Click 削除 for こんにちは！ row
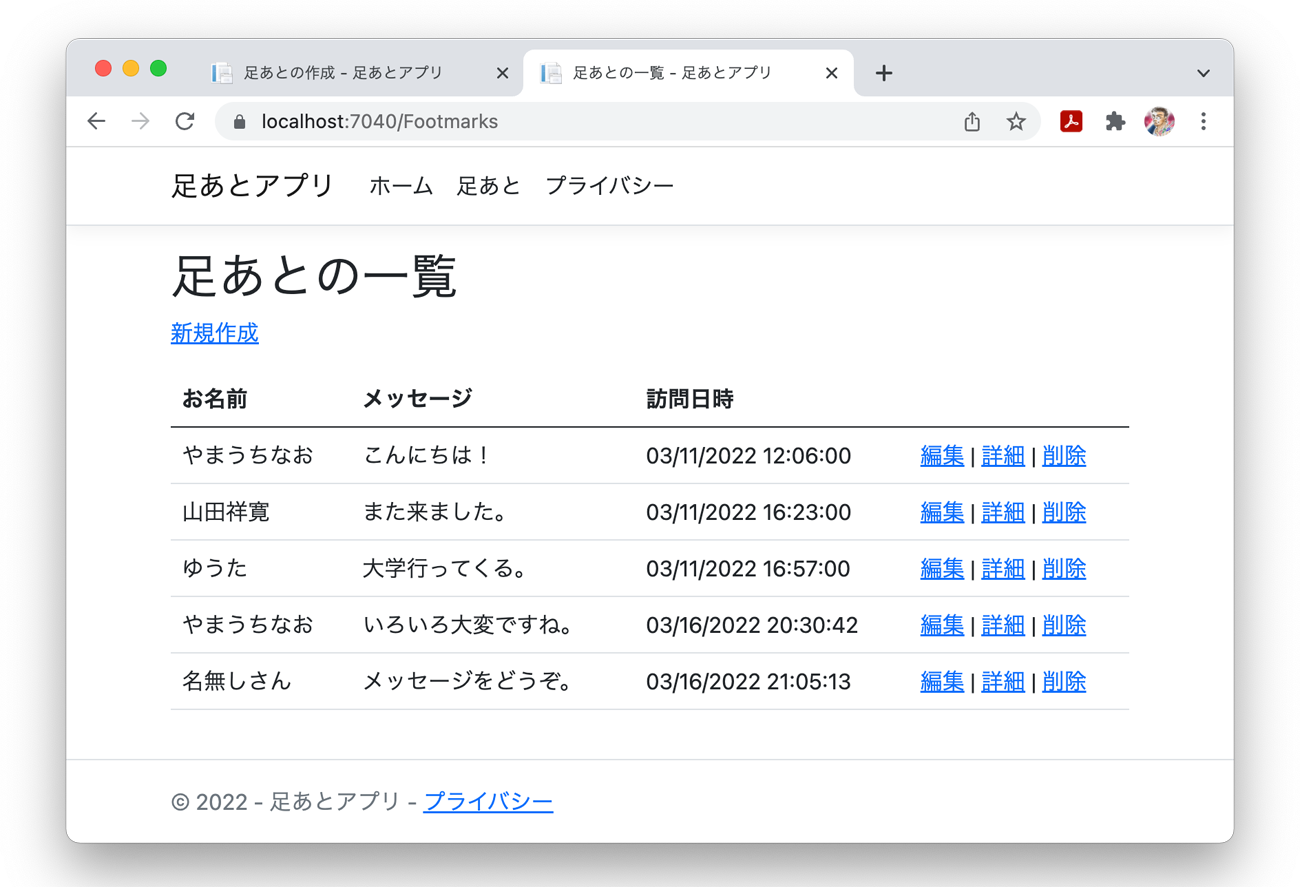Screen dimensions: 1300x887 (1064, 456)
